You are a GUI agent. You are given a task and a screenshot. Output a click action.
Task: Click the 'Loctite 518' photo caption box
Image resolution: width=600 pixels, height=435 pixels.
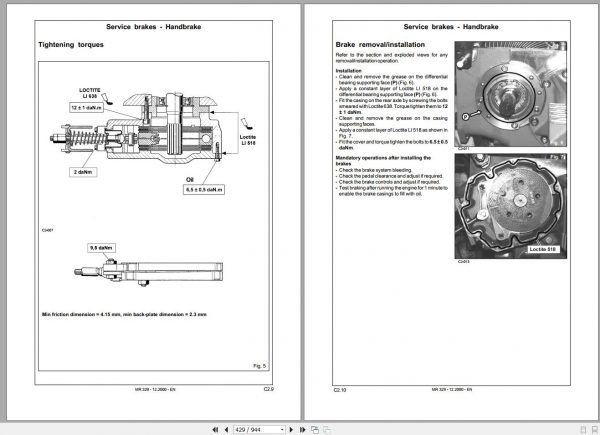(x=542, y=249)
